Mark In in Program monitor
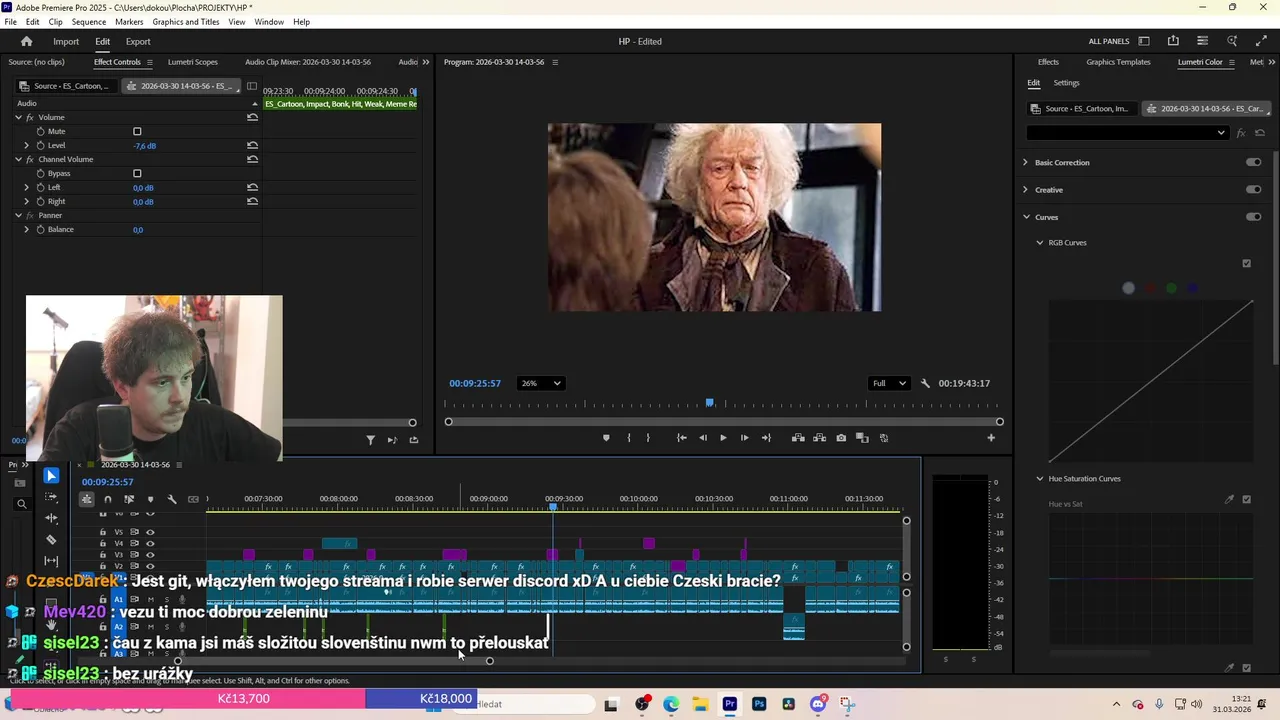 (628, 438)
